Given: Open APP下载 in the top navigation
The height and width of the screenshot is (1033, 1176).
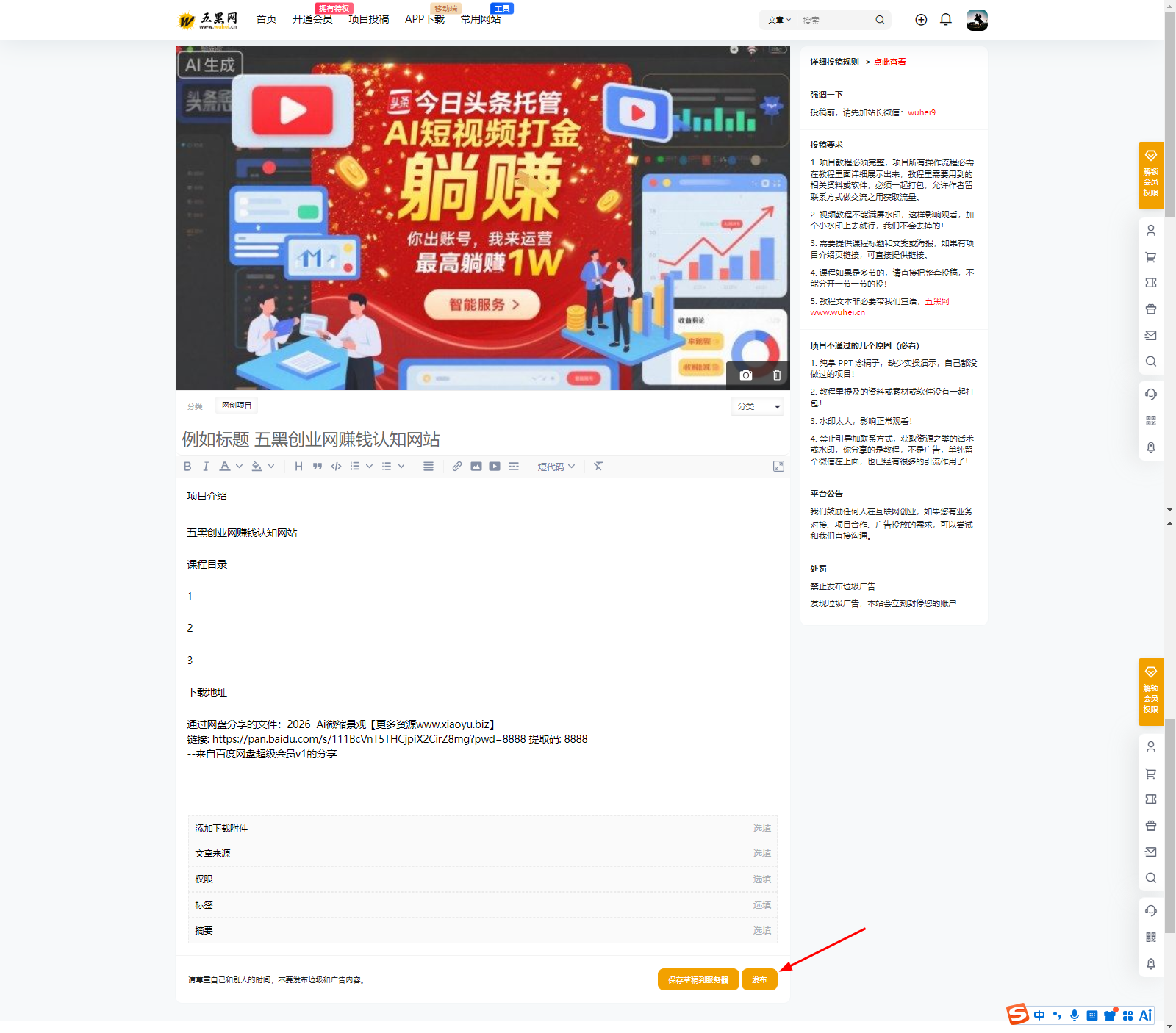Looking at the screenshot, I should pos(425,19).
